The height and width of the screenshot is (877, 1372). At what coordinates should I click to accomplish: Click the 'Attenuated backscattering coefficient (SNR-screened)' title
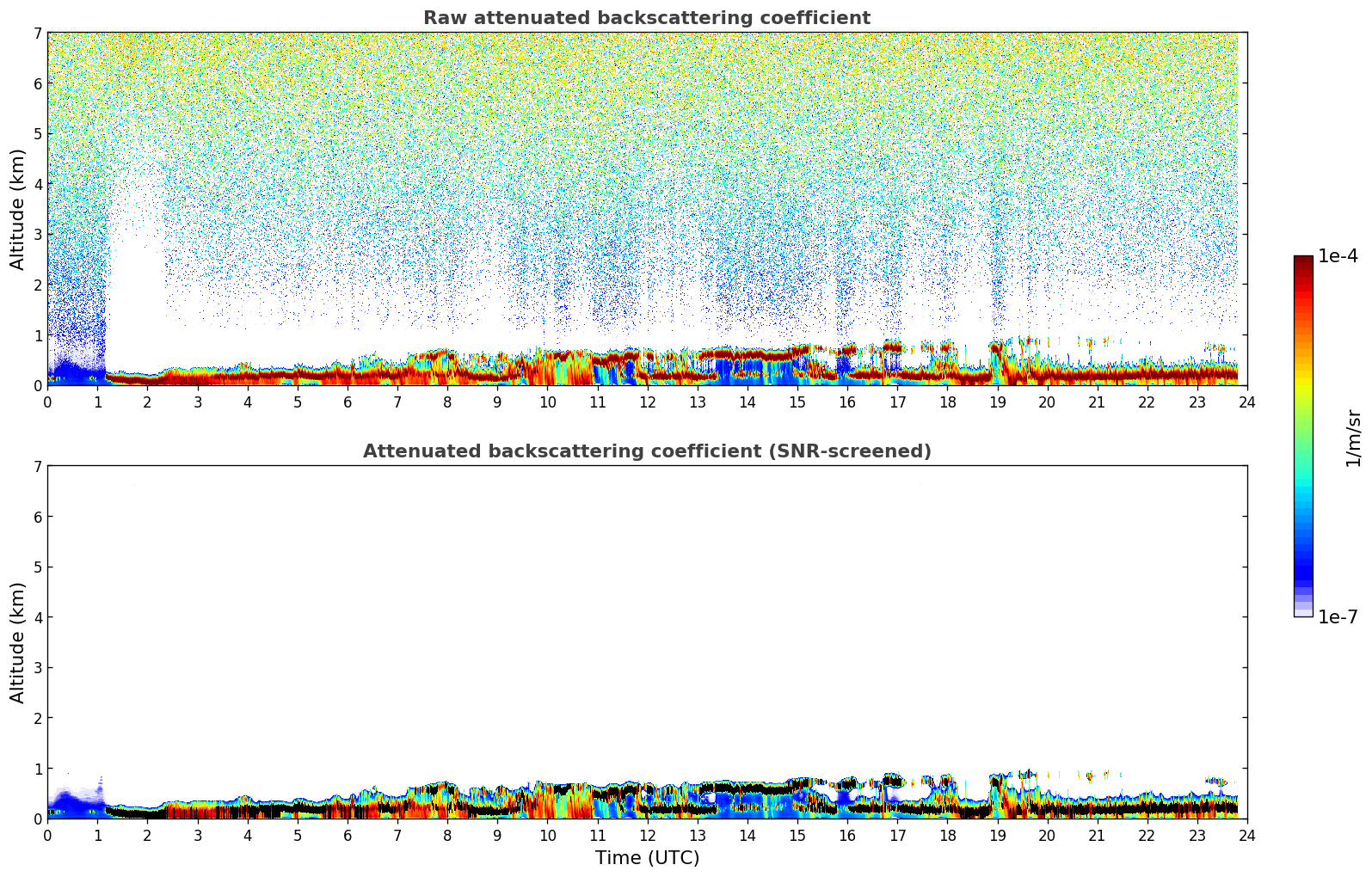coord(647,451)
